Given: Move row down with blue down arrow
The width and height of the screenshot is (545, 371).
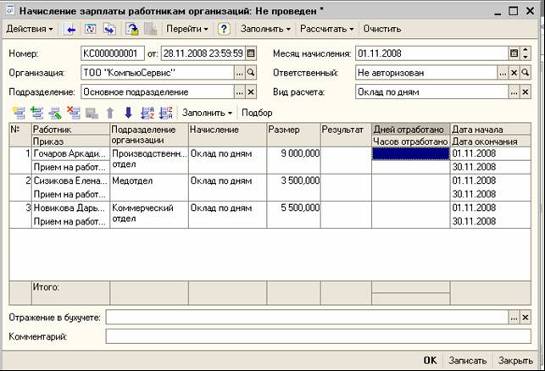Looking at the screenshot, I should 128,113.
